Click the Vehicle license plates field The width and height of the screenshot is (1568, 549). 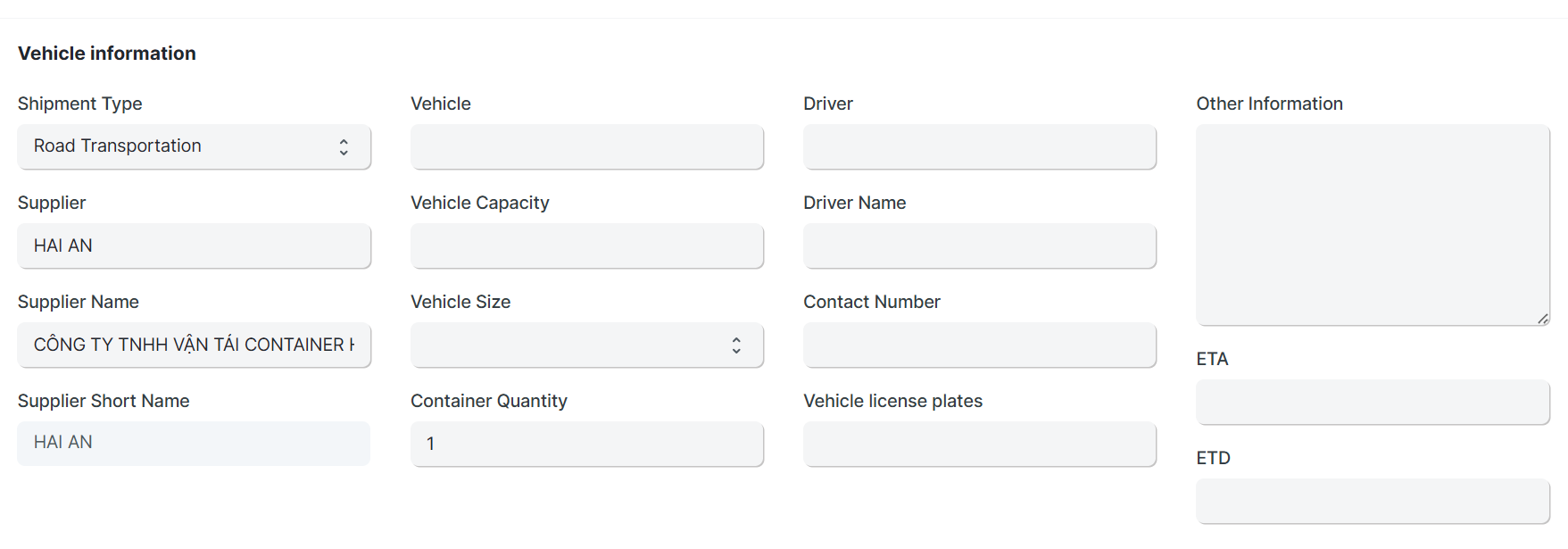[x=979, y=445]
